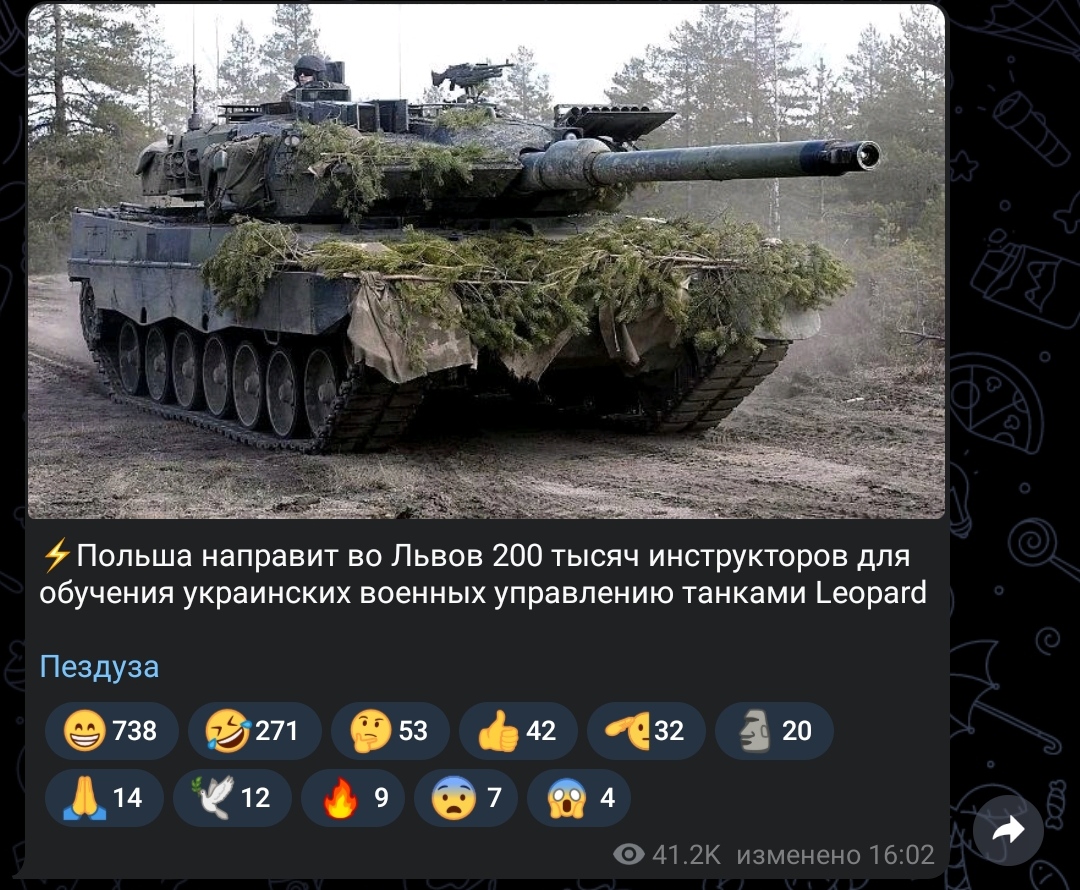The width and height of the screenshot is (1080, 890).
Task: Click the grinning face reaction with 738
Action: point(112,731)
